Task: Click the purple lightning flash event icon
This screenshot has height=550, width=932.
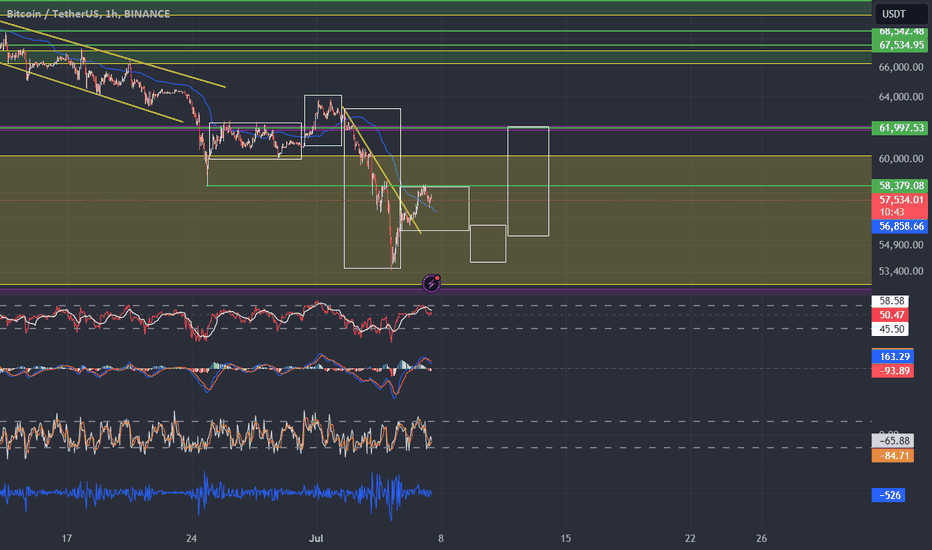Action: [x=432, y=284]
